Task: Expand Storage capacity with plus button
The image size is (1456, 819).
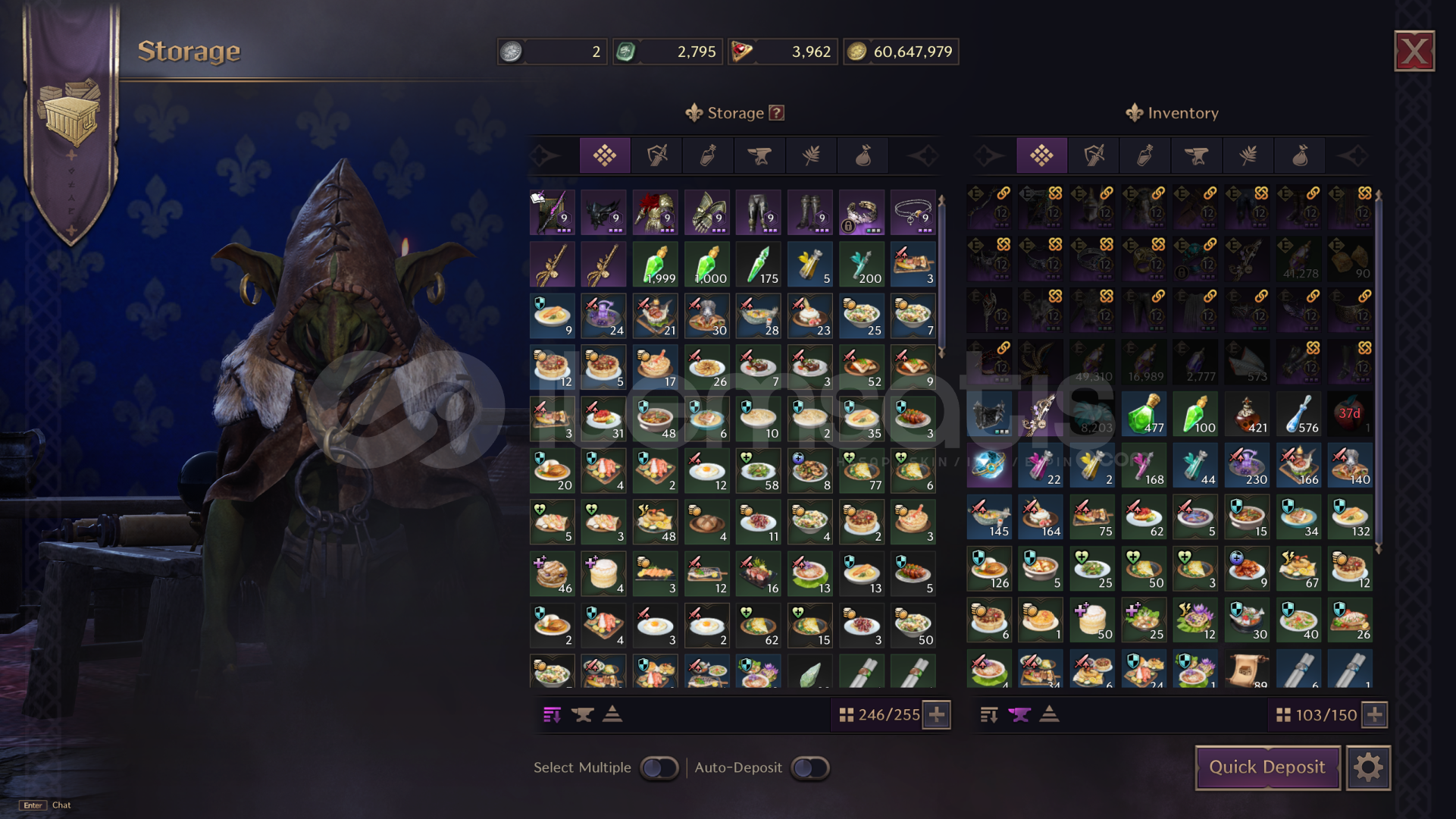Action: click(x=937, y=714)
